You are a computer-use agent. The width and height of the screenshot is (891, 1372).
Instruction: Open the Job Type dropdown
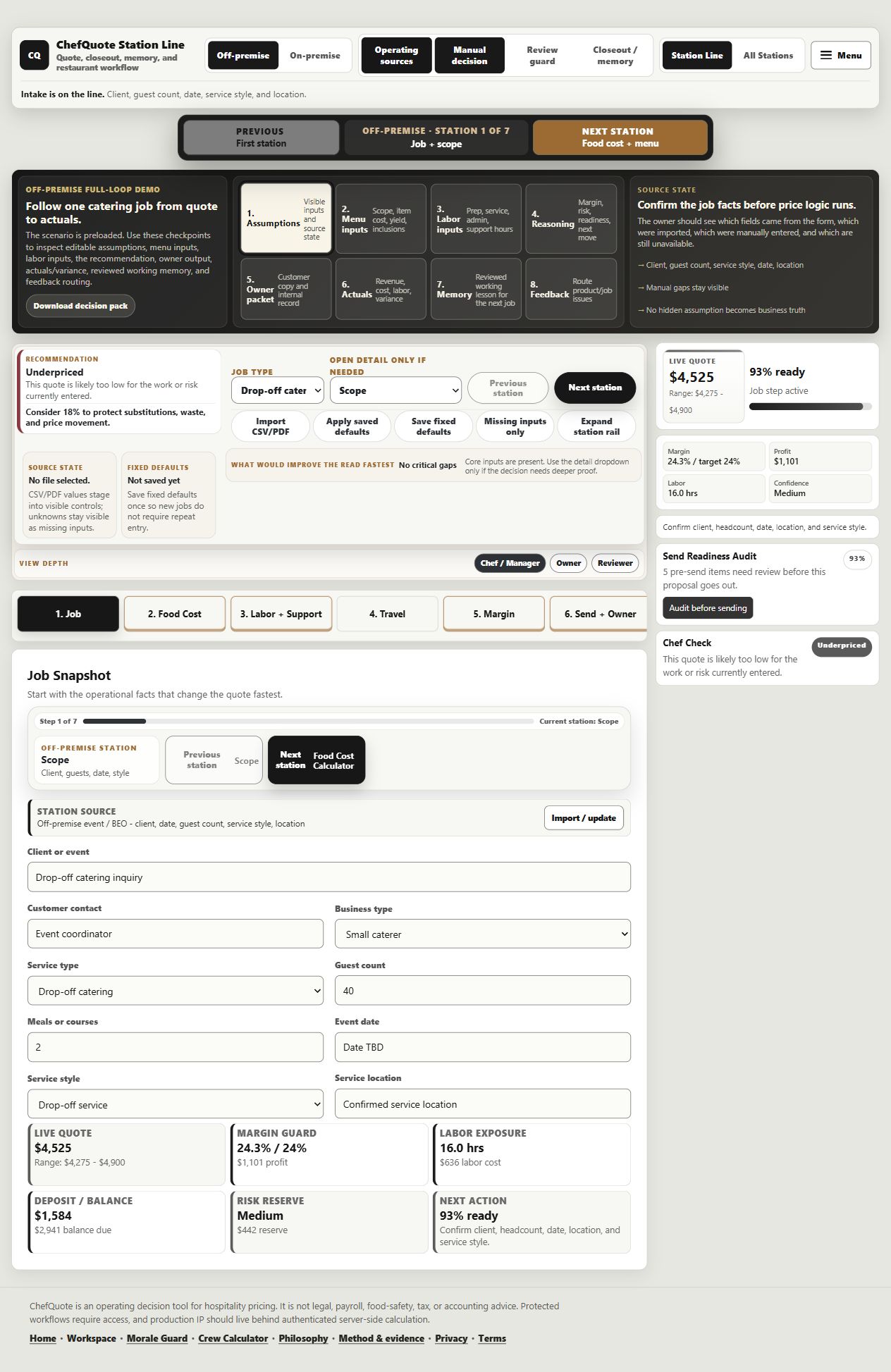click(277, 390)
